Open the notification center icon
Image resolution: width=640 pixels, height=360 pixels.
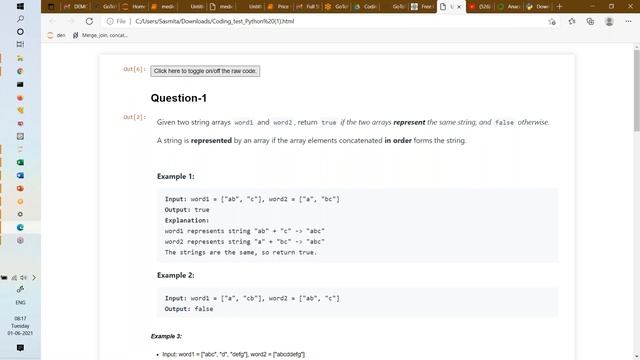pyautogui.click(x=20, y=348)
